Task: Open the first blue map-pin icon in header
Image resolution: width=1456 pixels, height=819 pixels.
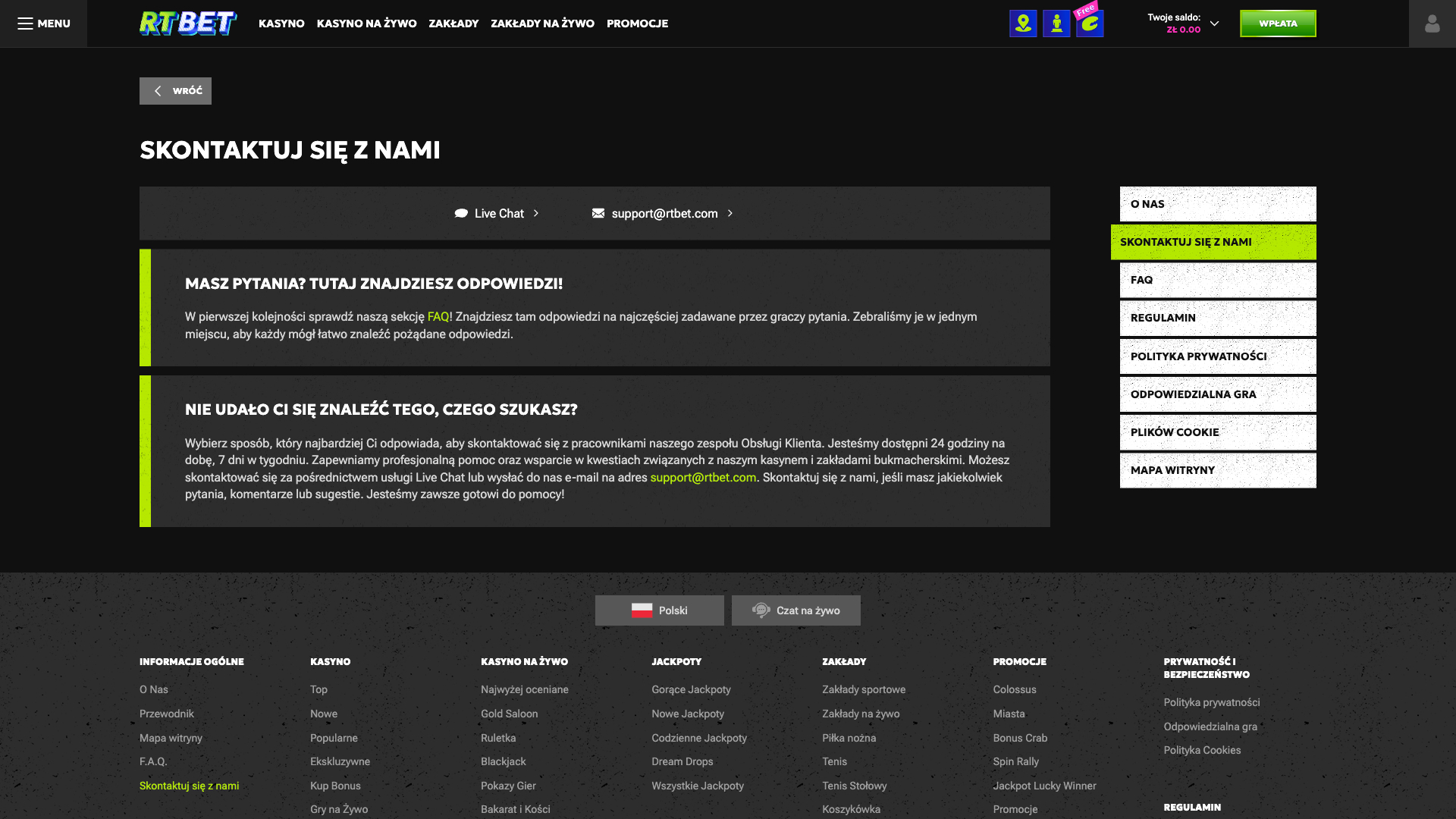Action: click(x=1023, y=24)
